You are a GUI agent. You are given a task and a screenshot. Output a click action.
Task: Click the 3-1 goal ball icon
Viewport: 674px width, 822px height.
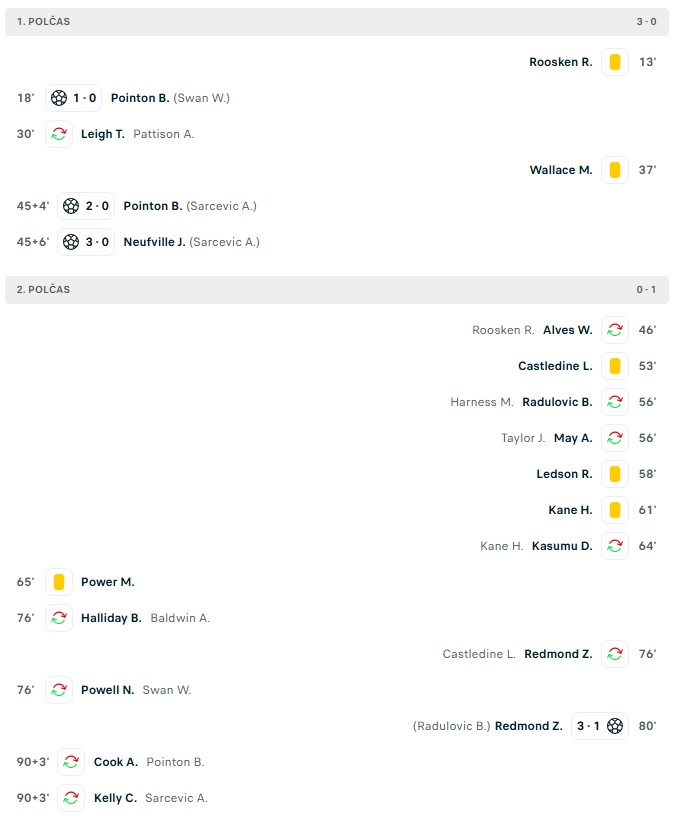click(x=615, y=726)
